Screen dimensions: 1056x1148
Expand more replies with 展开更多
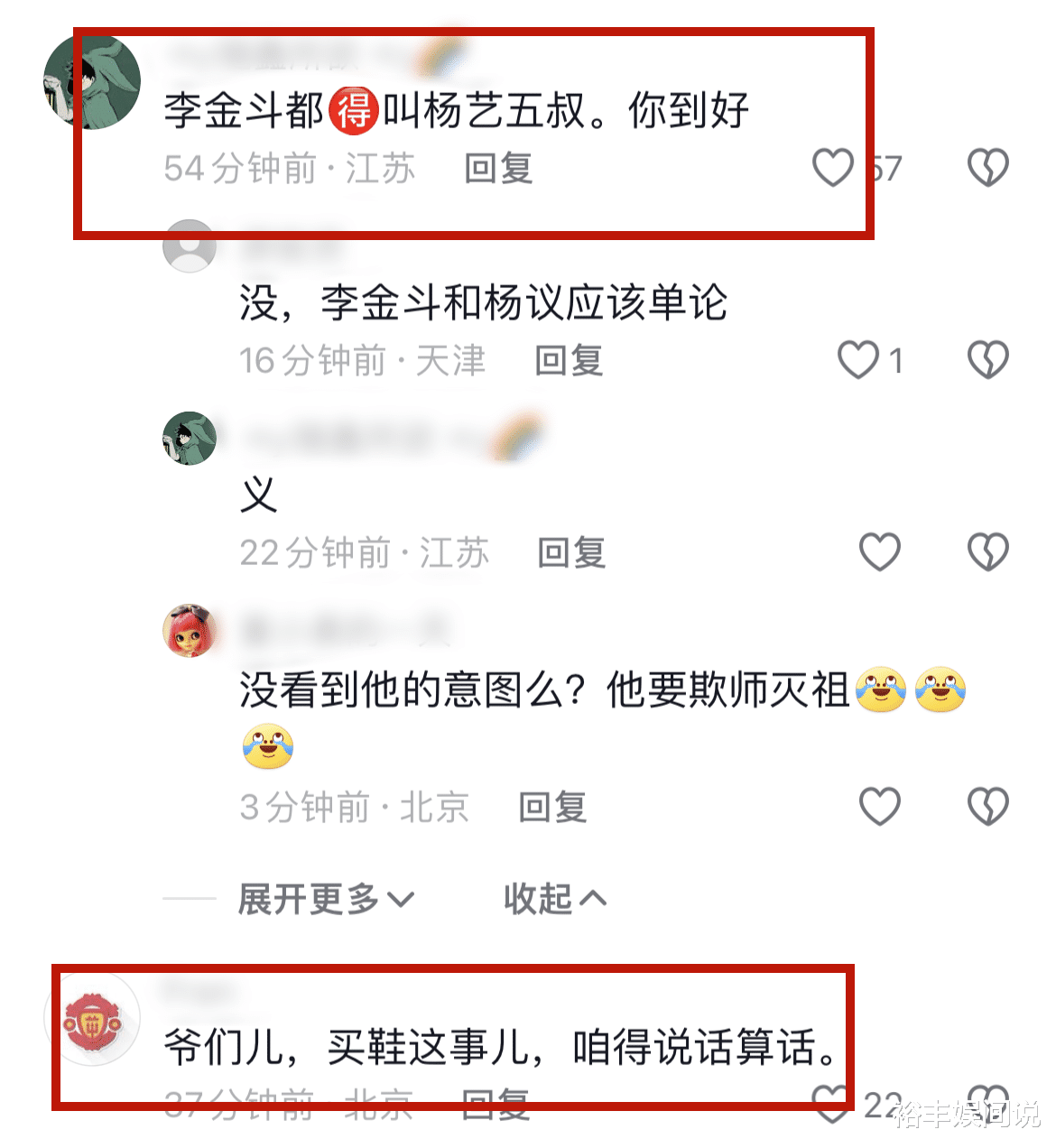326,899
